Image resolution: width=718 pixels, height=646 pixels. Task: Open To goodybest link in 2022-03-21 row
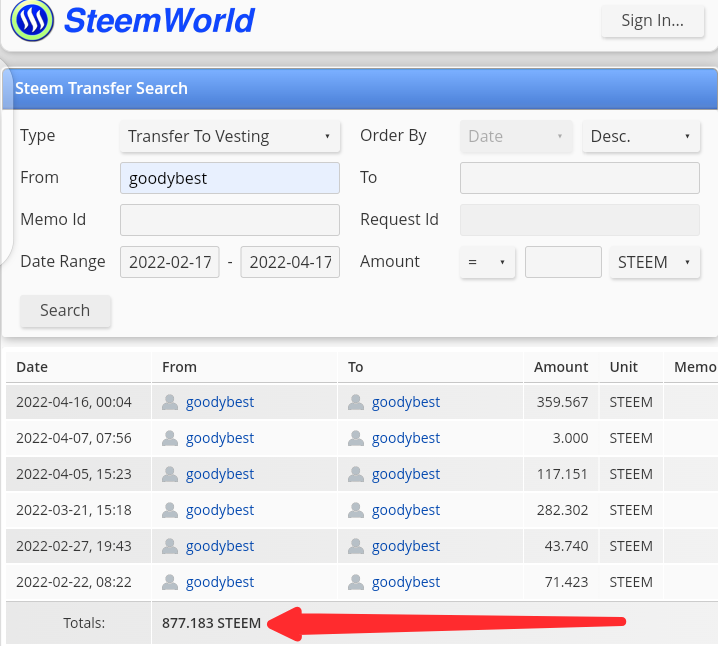pyautogui.click(x=406, y=510)
